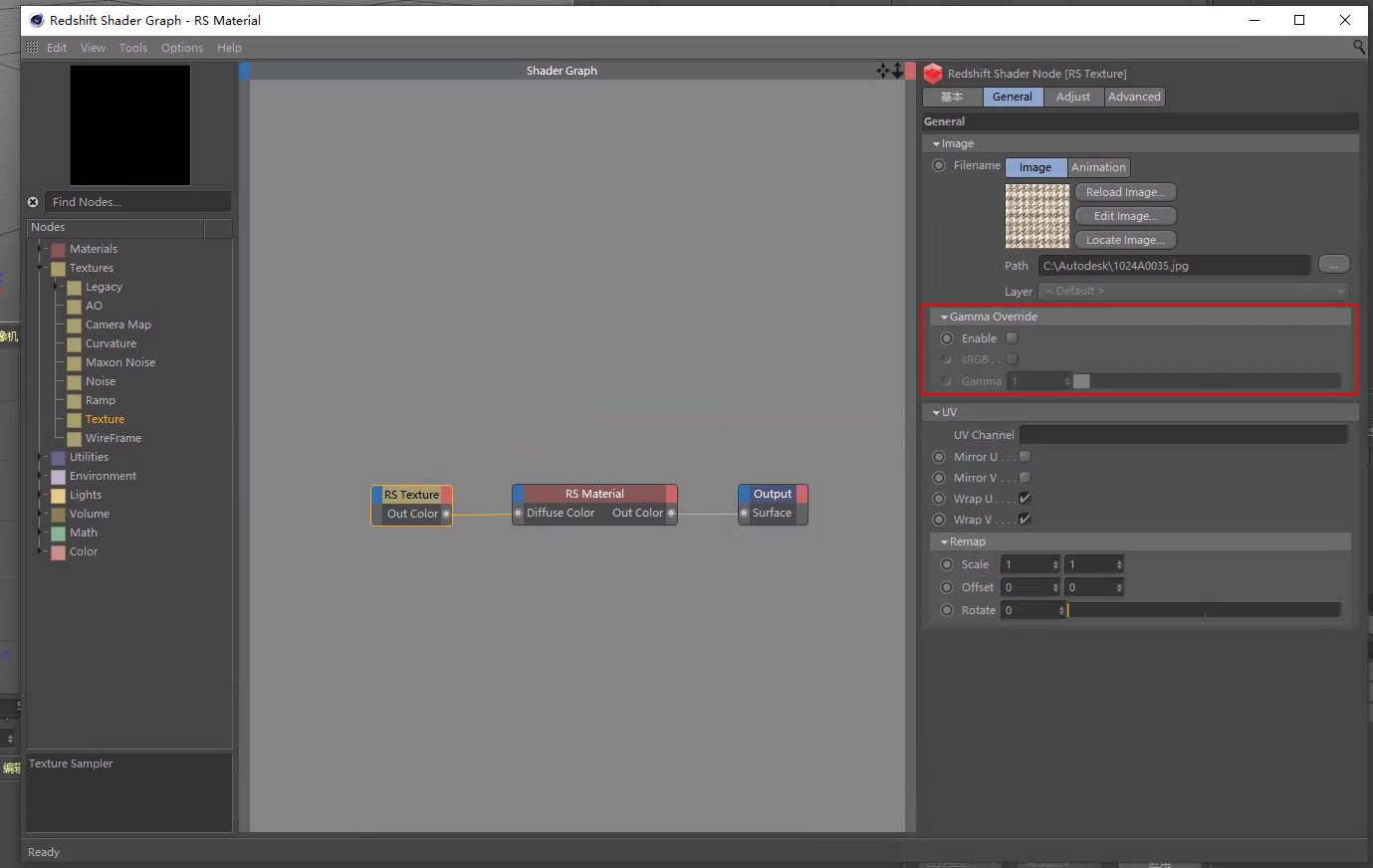Viewport: 1373px width, 868px height.
Task: Click the menu grip icon beside Edit
Action: [x=32, y=48]
